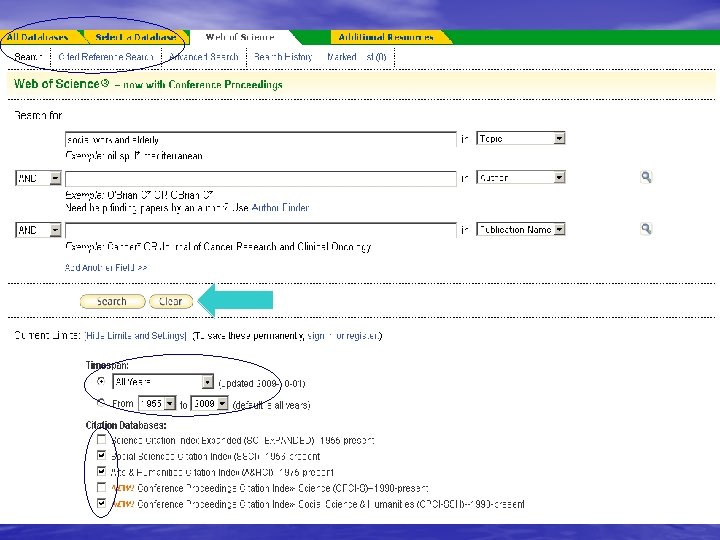Open the AND operator dropdown beside publication row
This screenshot has height=540, width=720.
38,230
